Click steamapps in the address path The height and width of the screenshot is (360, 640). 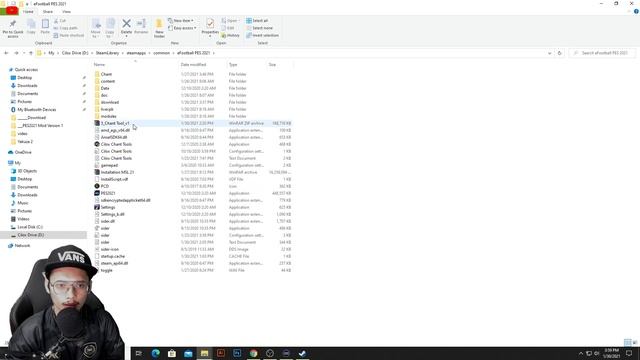coord(136,53)
